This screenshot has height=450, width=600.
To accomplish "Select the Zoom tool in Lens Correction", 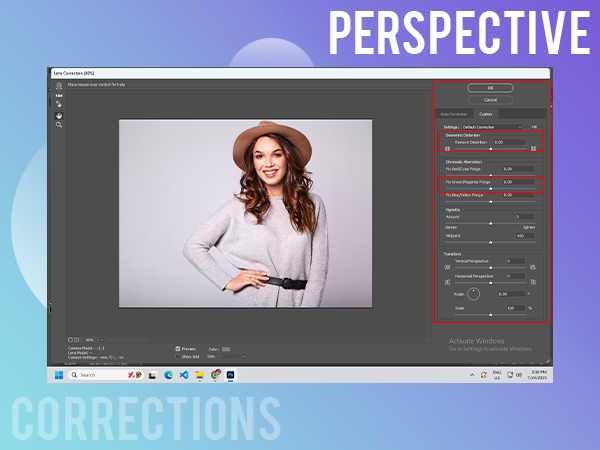I will click(59, 125).
